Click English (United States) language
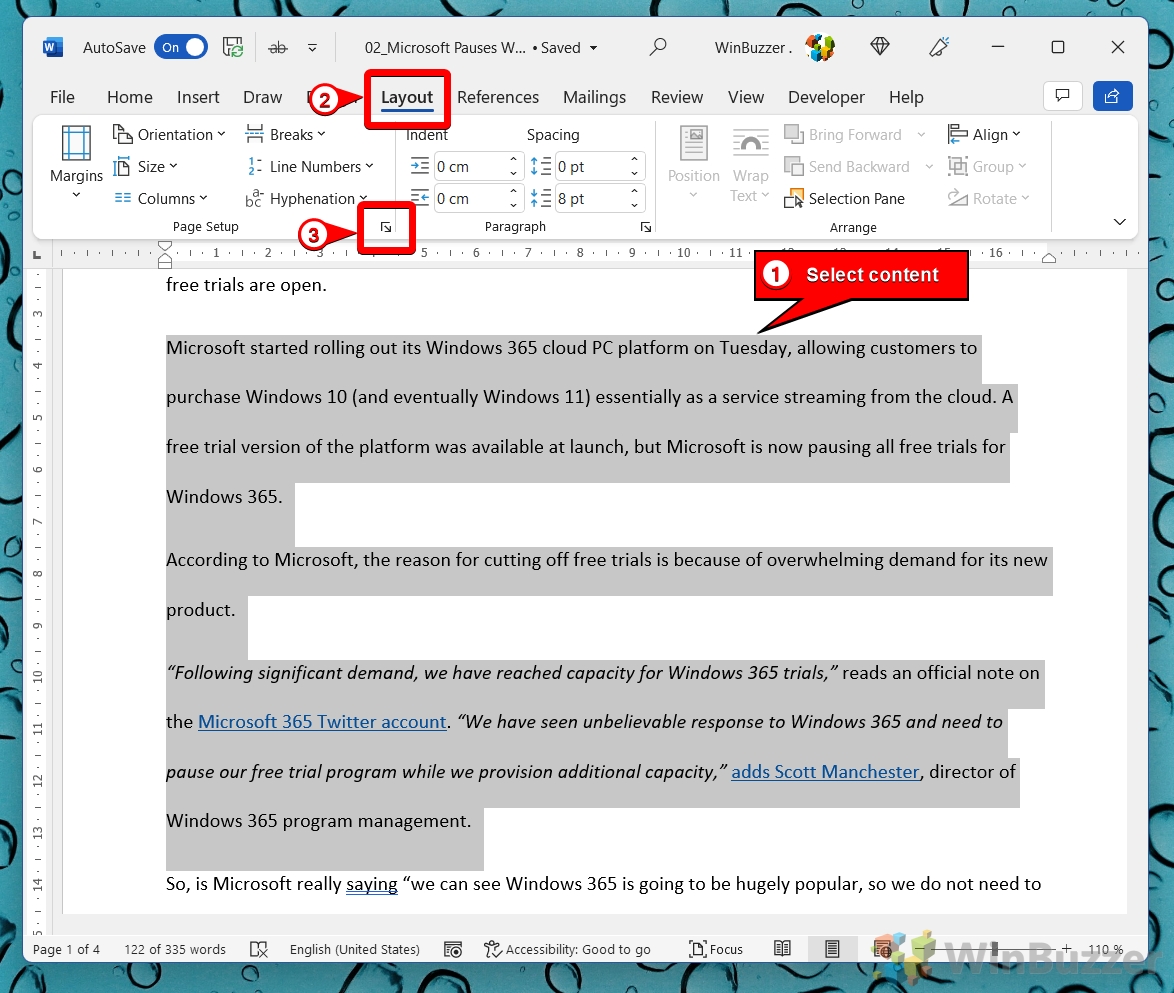This screenshot has height=993, width=1174. tap(354, 950)
